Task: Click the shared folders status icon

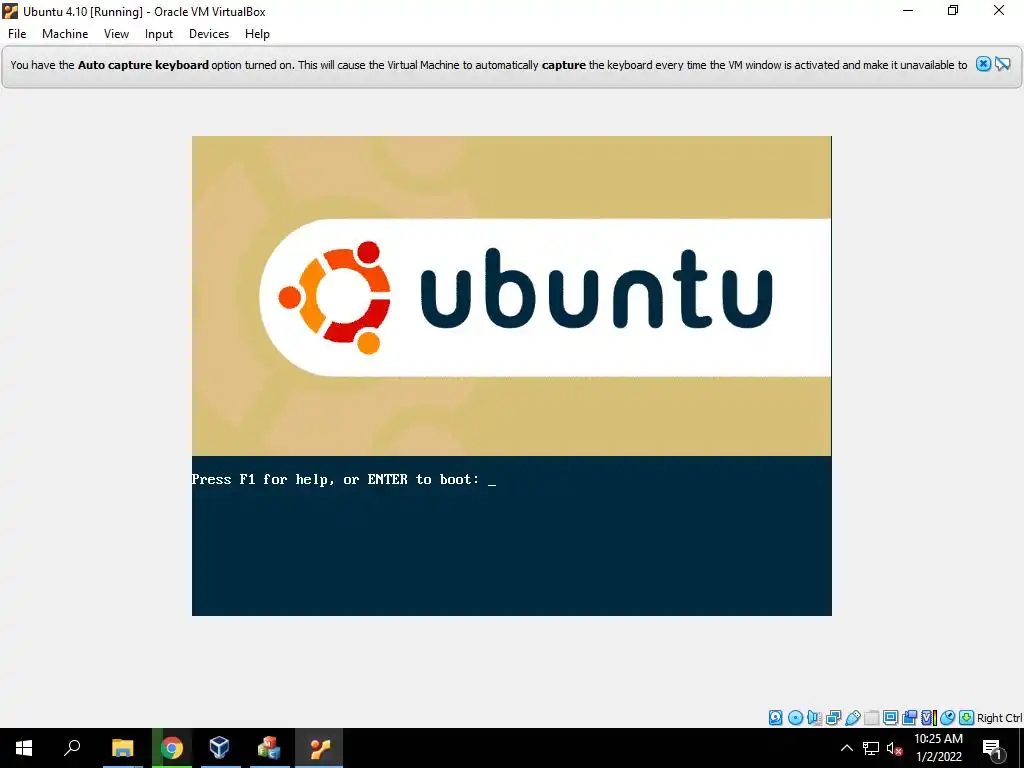Action: 872,718
